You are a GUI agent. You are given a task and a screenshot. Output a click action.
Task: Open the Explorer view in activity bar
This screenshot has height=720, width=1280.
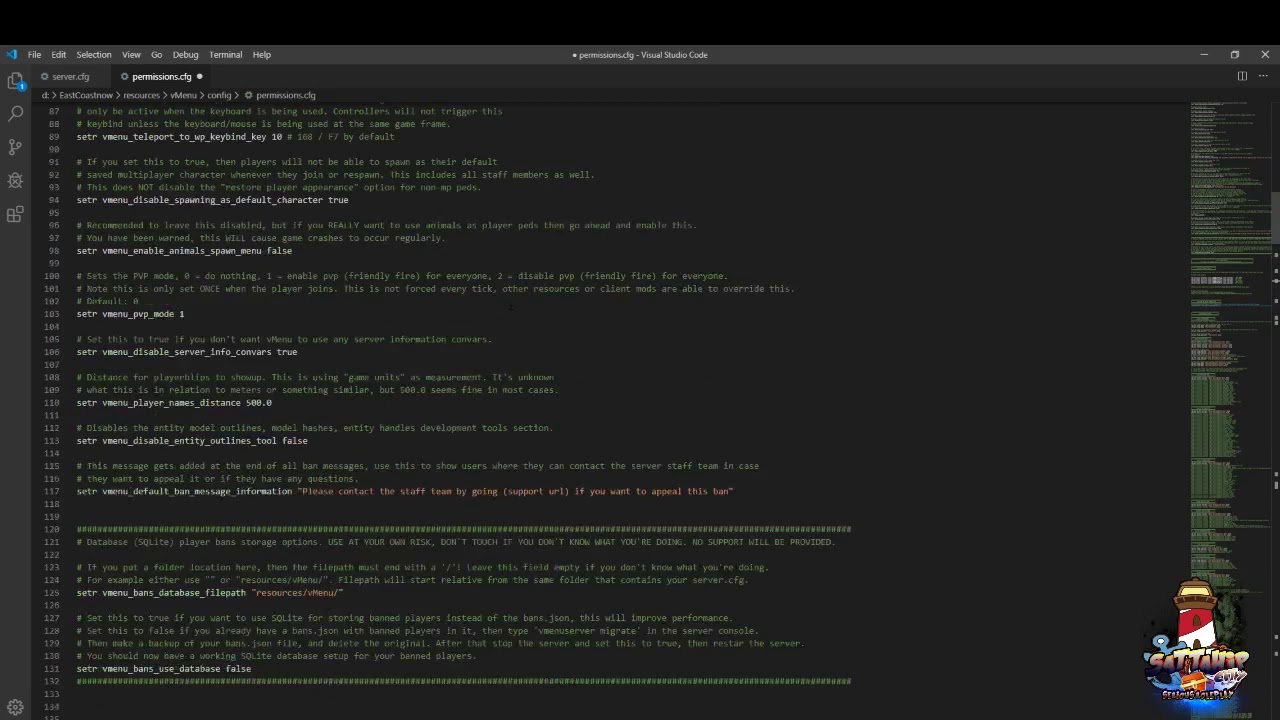click(x=15, y=80)
